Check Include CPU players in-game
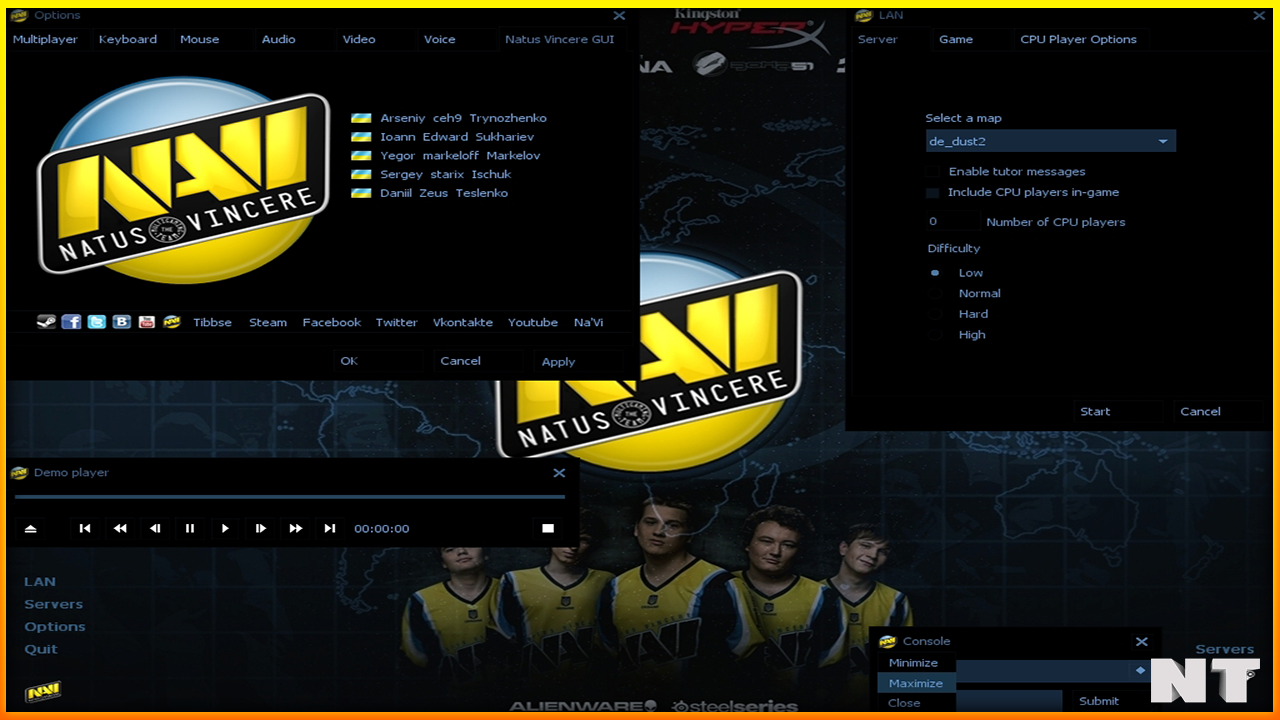This screenshot has width=1280, height=720. [933, 192]
